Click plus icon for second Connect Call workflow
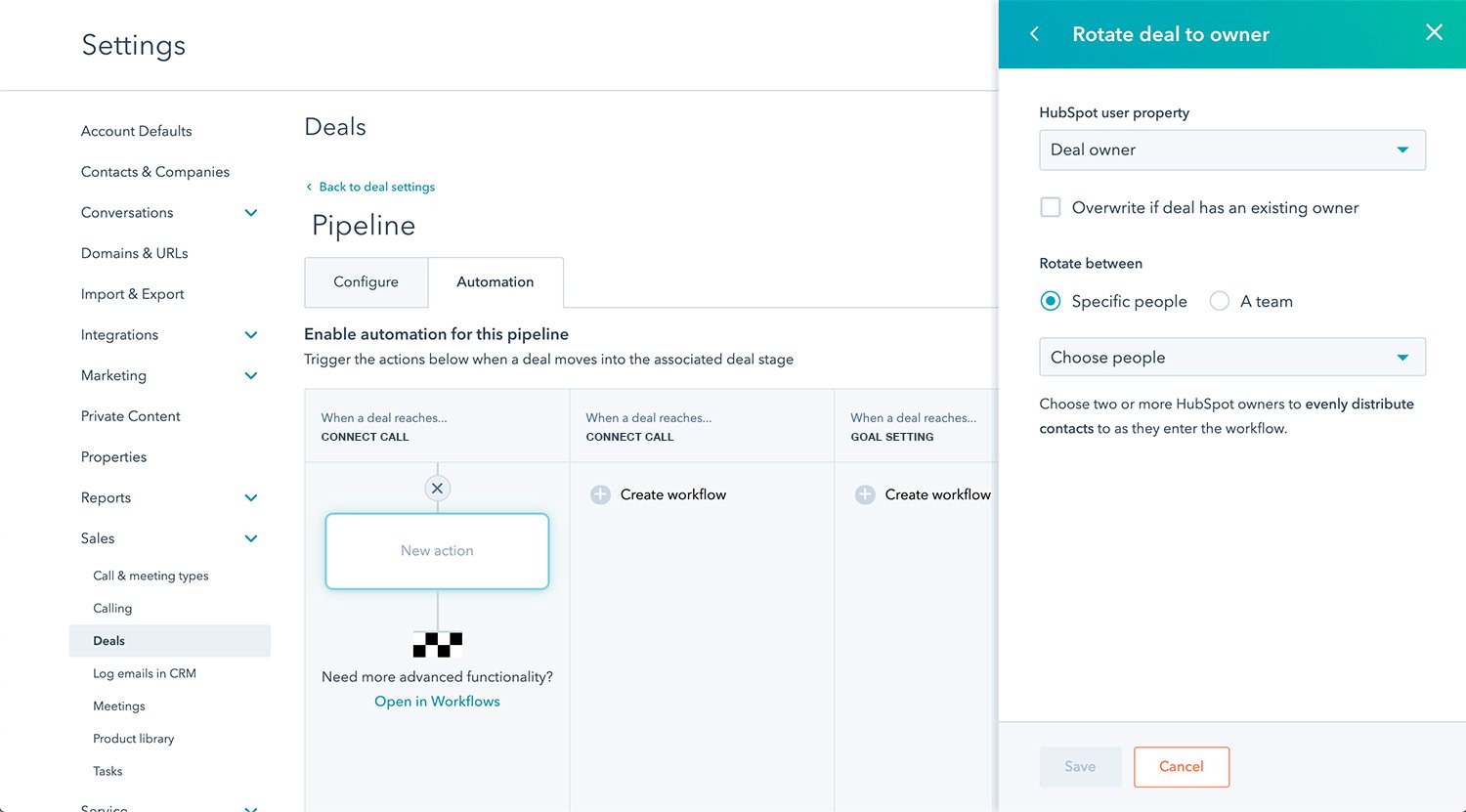The image size is (1466, 812). coord(600,494)
